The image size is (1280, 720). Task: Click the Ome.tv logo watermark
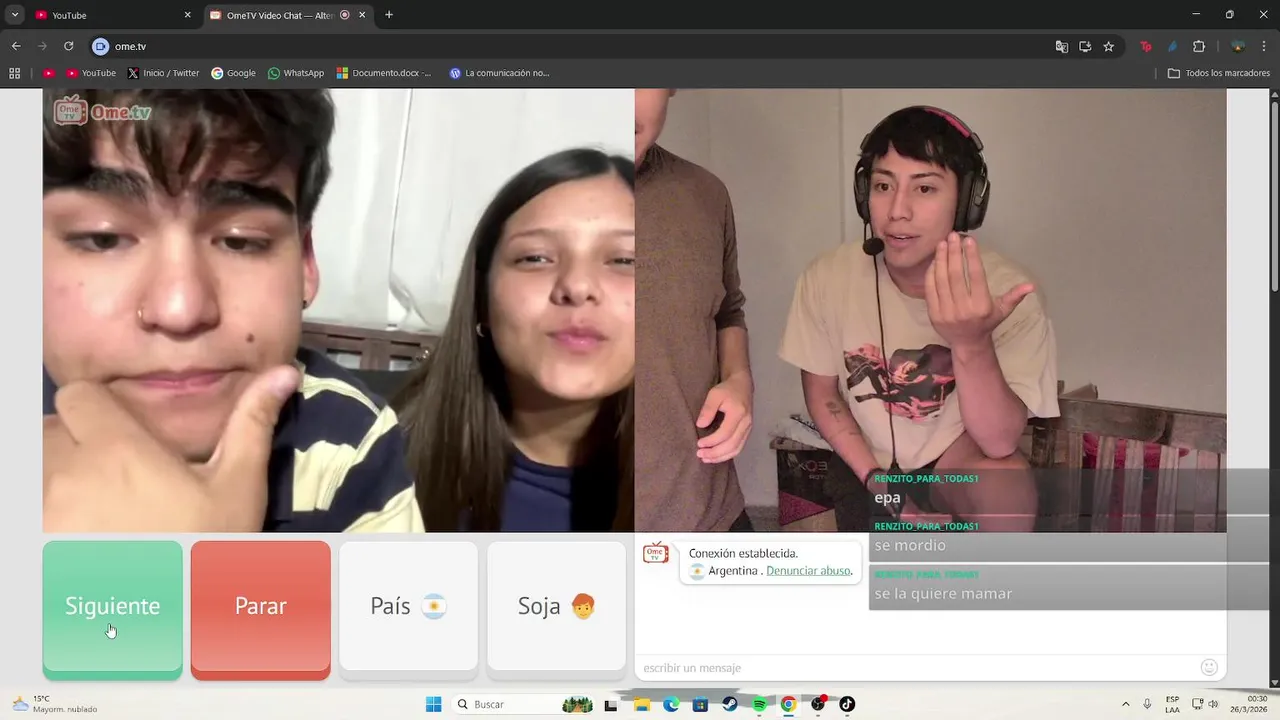point(102,111)
